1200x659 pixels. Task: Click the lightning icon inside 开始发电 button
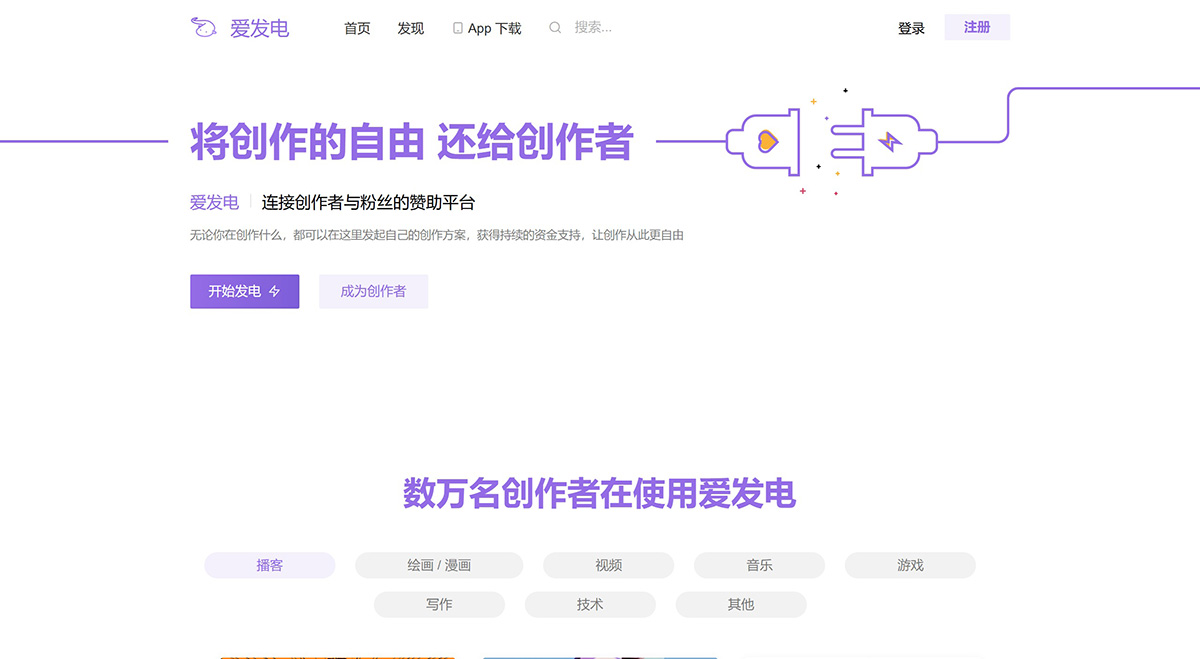click(x=272, y=291)
